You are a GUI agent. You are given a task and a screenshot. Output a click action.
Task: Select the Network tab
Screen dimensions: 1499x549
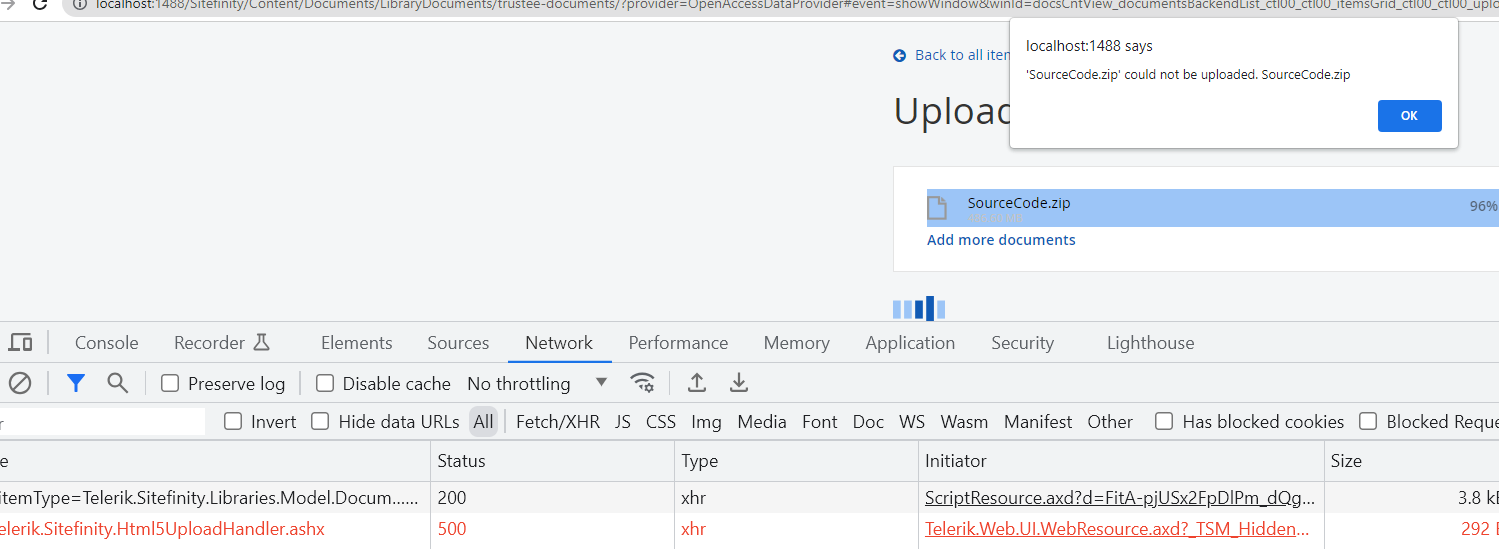tap(559, 343)
